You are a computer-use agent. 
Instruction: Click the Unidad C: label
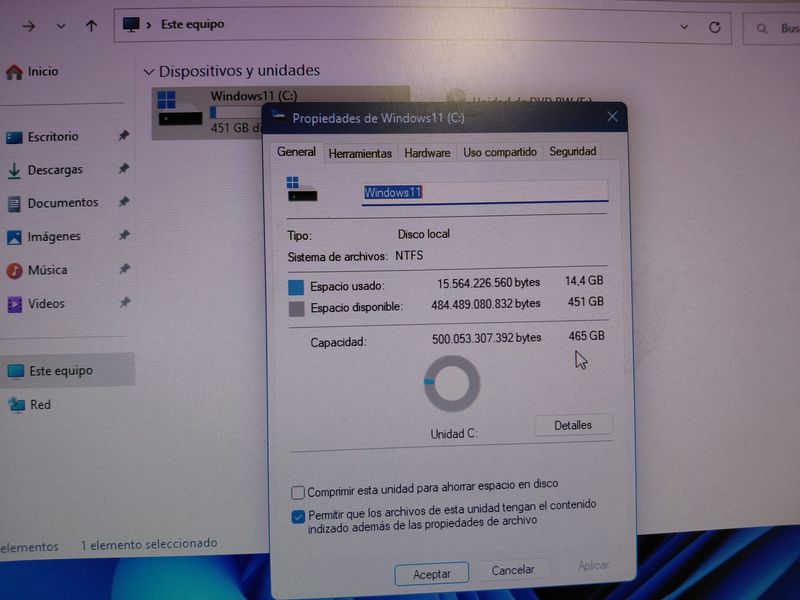454,434
